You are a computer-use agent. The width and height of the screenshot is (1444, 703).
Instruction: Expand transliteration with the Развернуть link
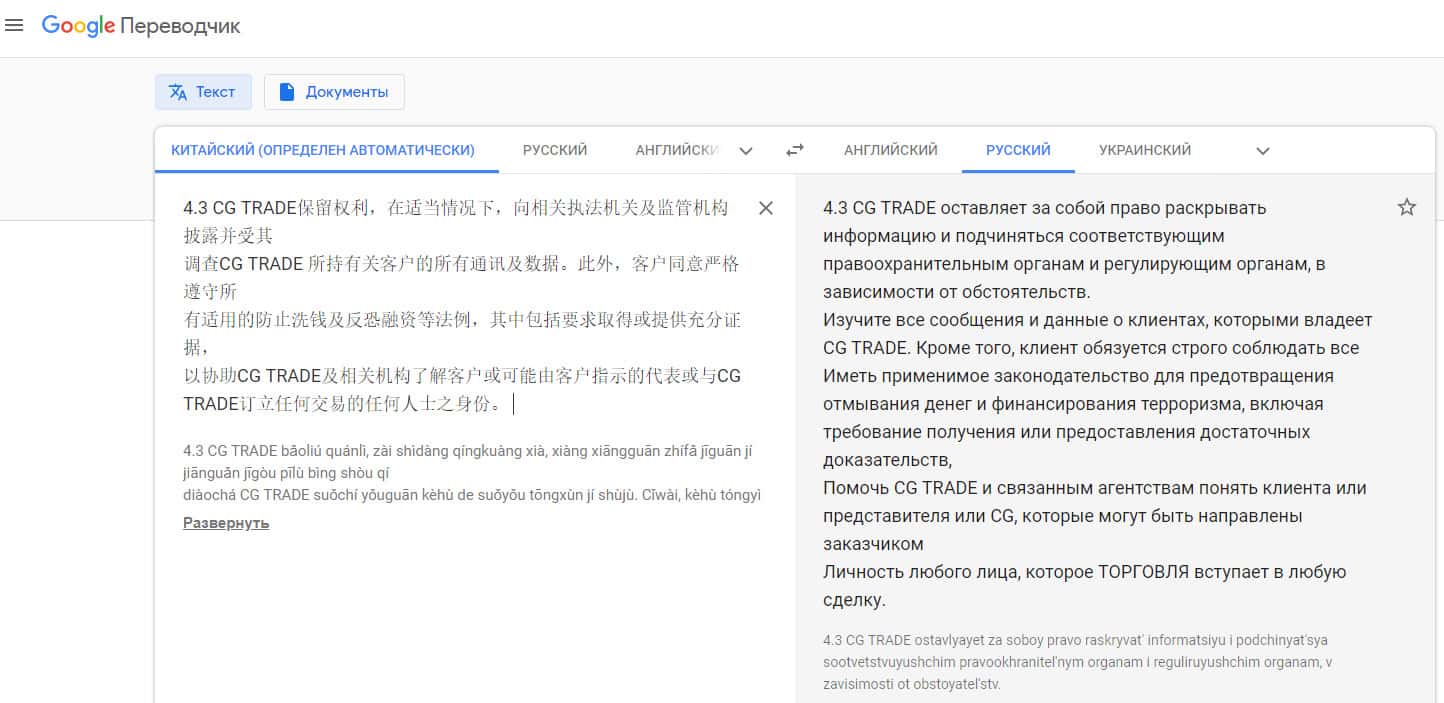point(226,523)
